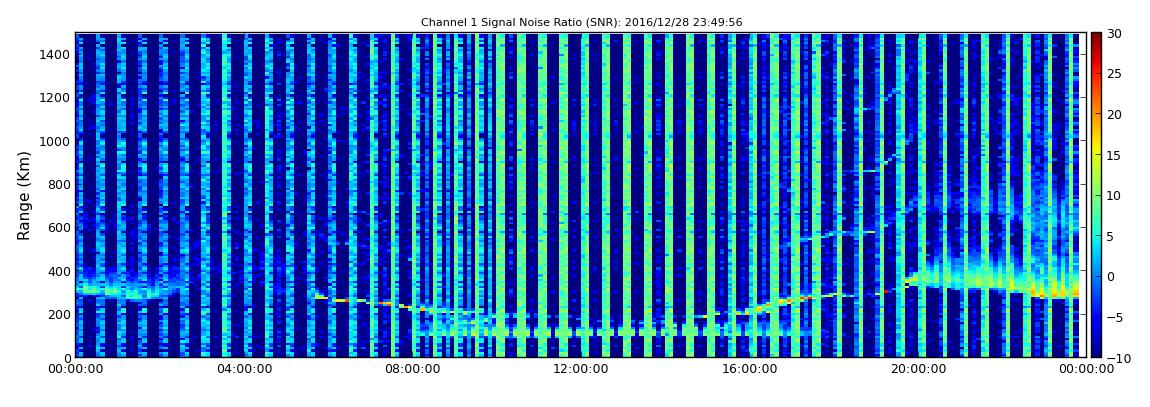Click the colorbar value 5
The height and width of the screenshot is (407, 1150).
click(1111, 235)
